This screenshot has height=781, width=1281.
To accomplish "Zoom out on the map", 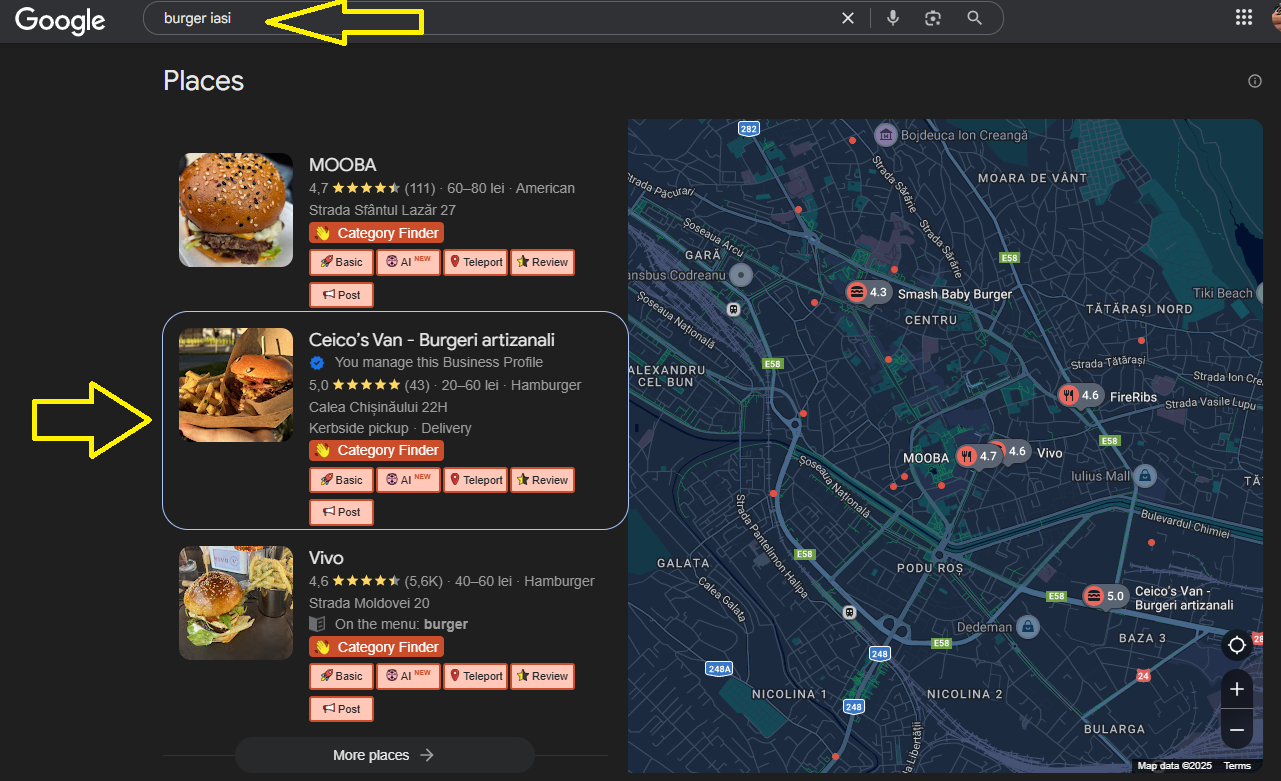I will click(x=1237, y=730).
